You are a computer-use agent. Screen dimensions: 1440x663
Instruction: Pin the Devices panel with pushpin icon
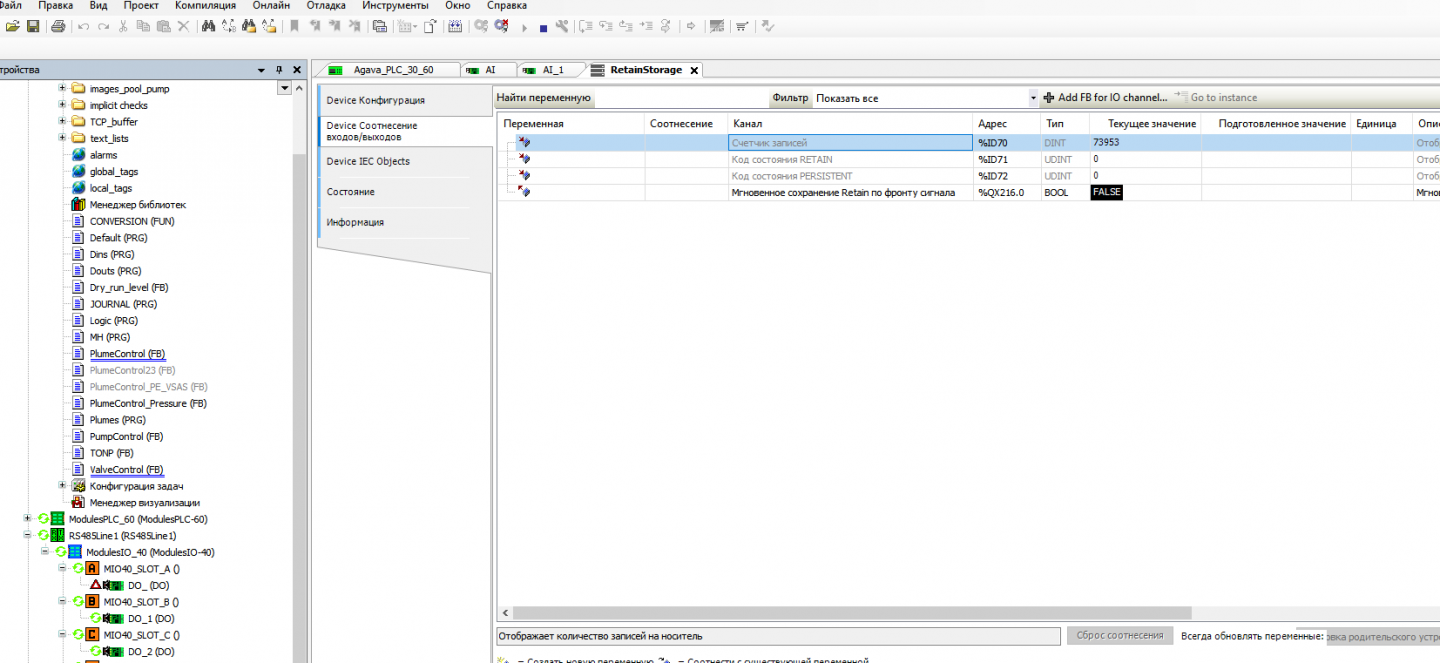pos(280,70)
